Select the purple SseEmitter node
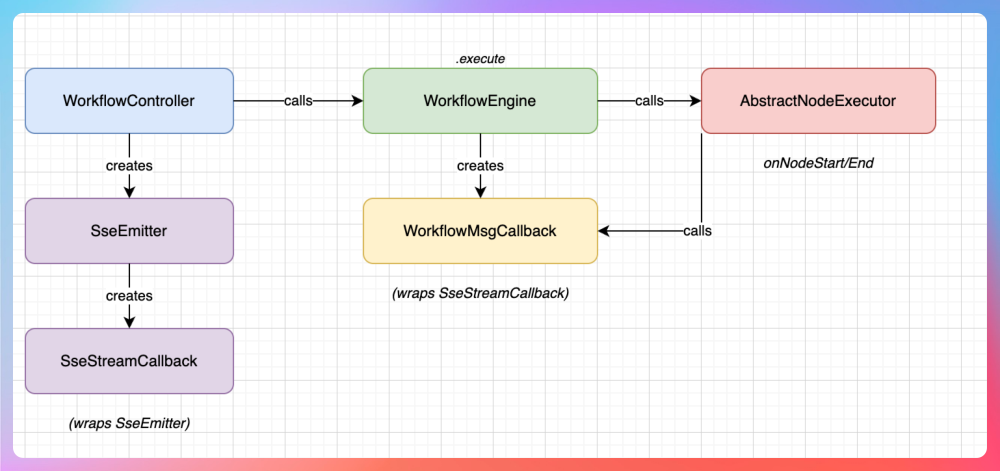 128,231
